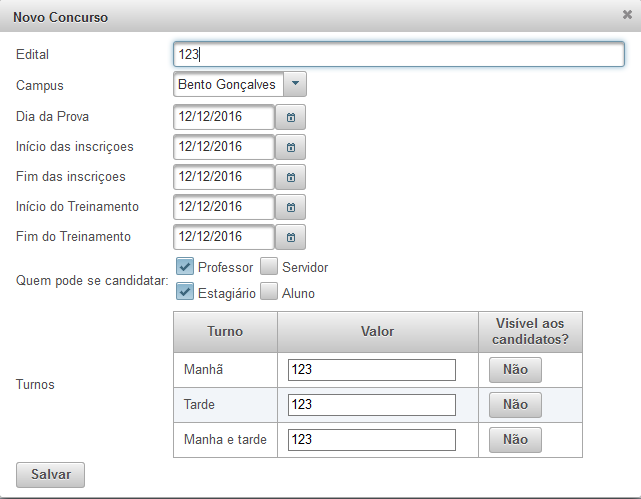Open calendar picker for Dia da Prova

[x=290, y=117]
